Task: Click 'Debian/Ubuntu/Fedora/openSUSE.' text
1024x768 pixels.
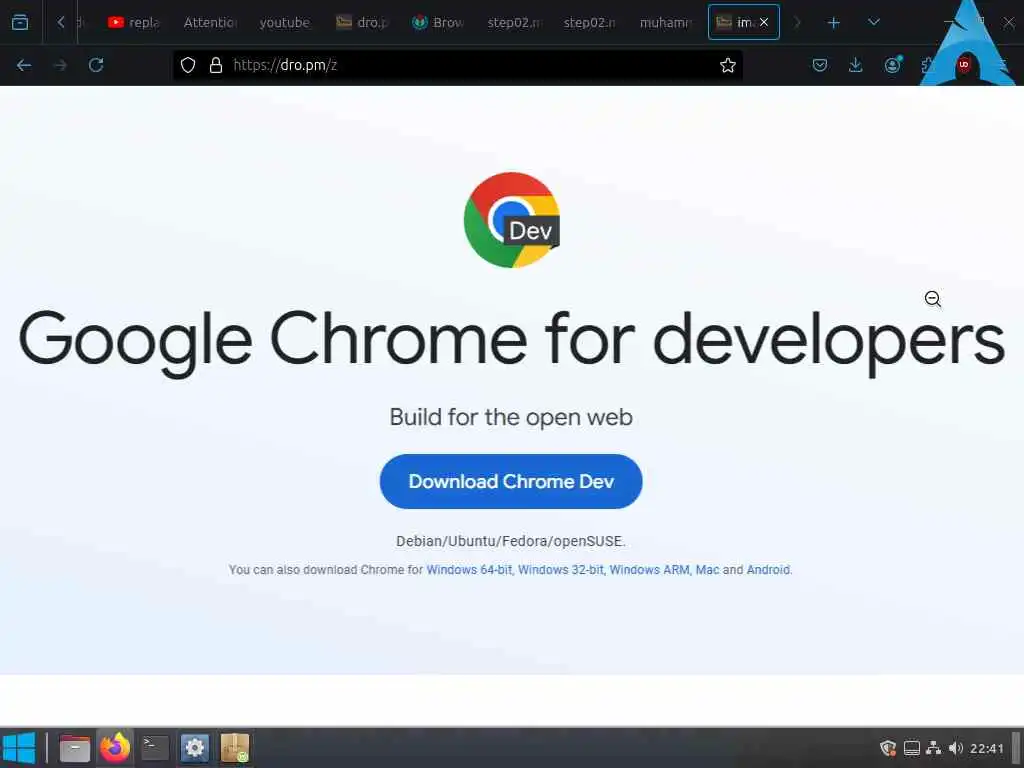Action: click(511, 541)
